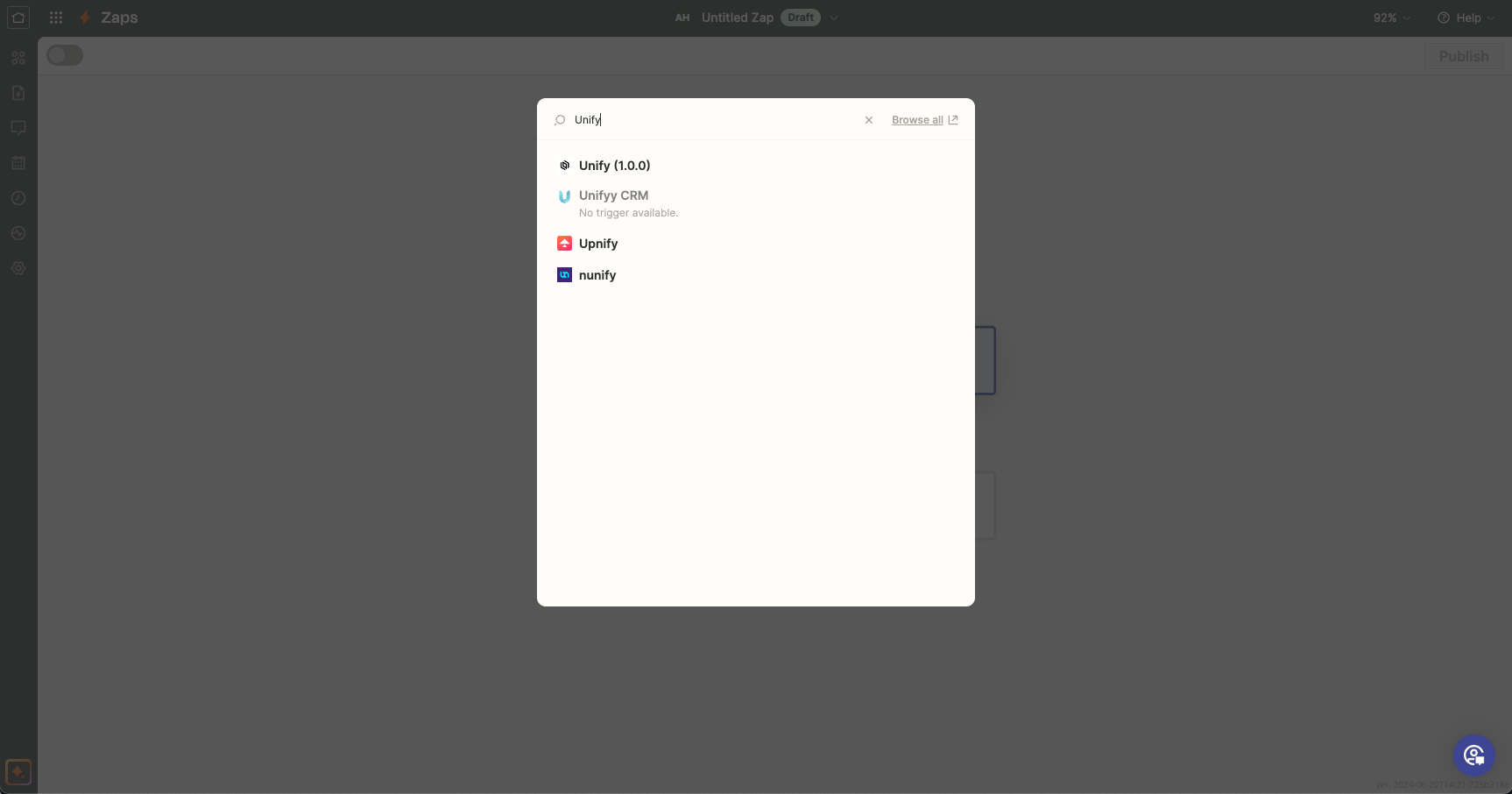Screen dimensions: 1512x794
Task: Select the calendar icon in the sidebar
Action: (18, 163)
